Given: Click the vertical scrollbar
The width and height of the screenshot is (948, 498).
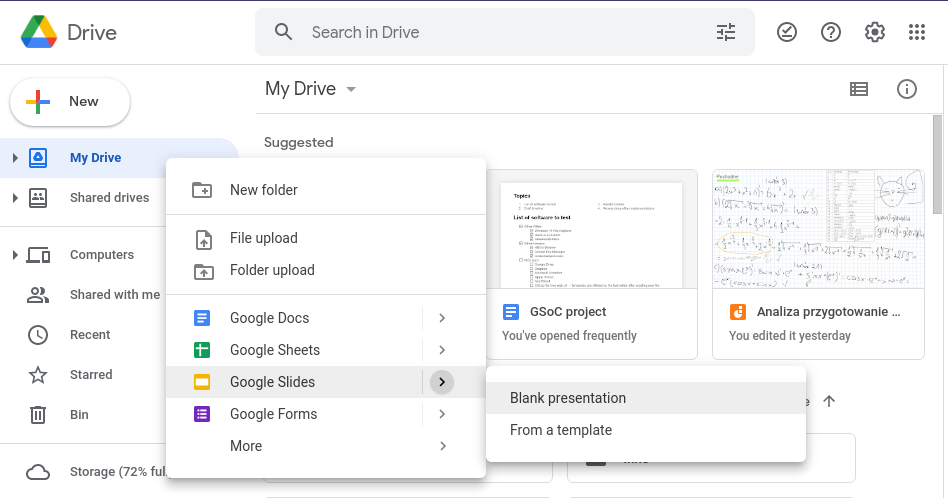Looking at the screenshot, I should (x=937, y=164).
